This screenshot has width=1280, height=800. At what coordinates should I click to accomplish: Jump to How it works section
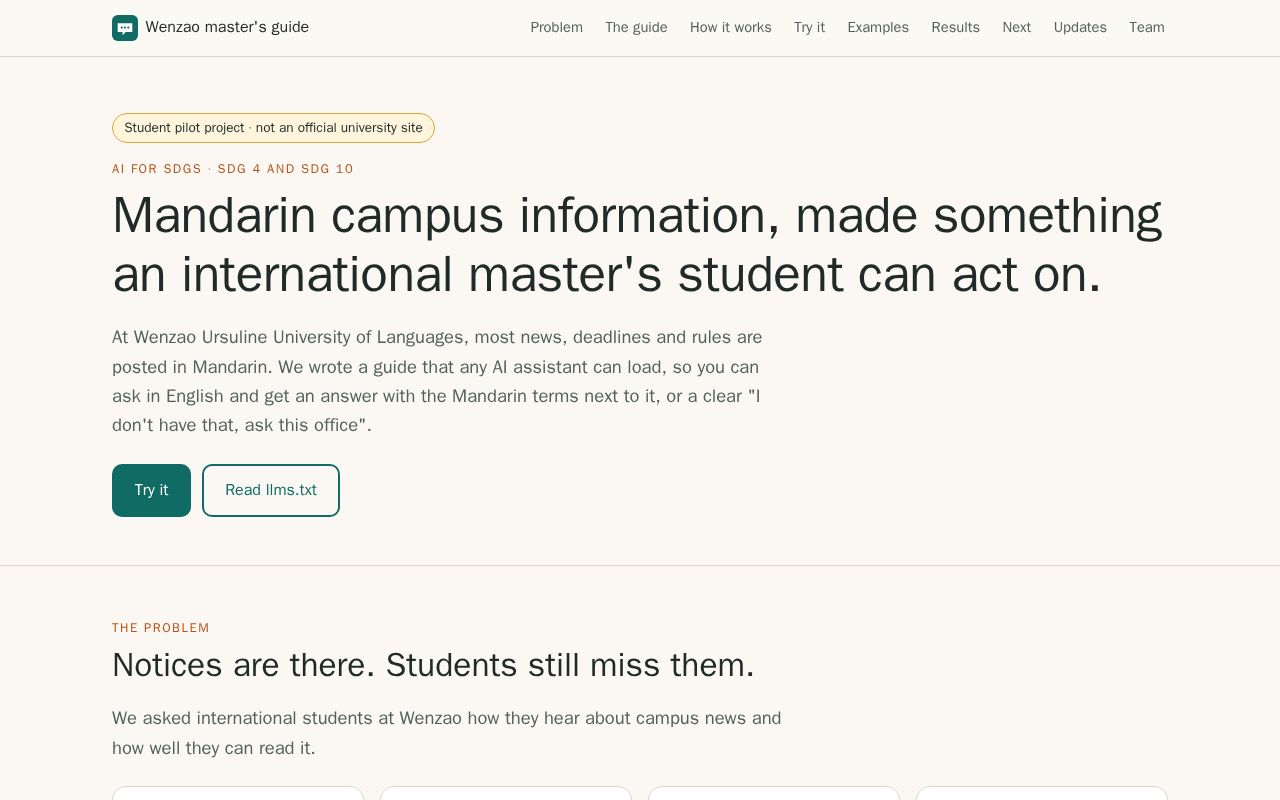pyautogui.click(x=730, y=28)
